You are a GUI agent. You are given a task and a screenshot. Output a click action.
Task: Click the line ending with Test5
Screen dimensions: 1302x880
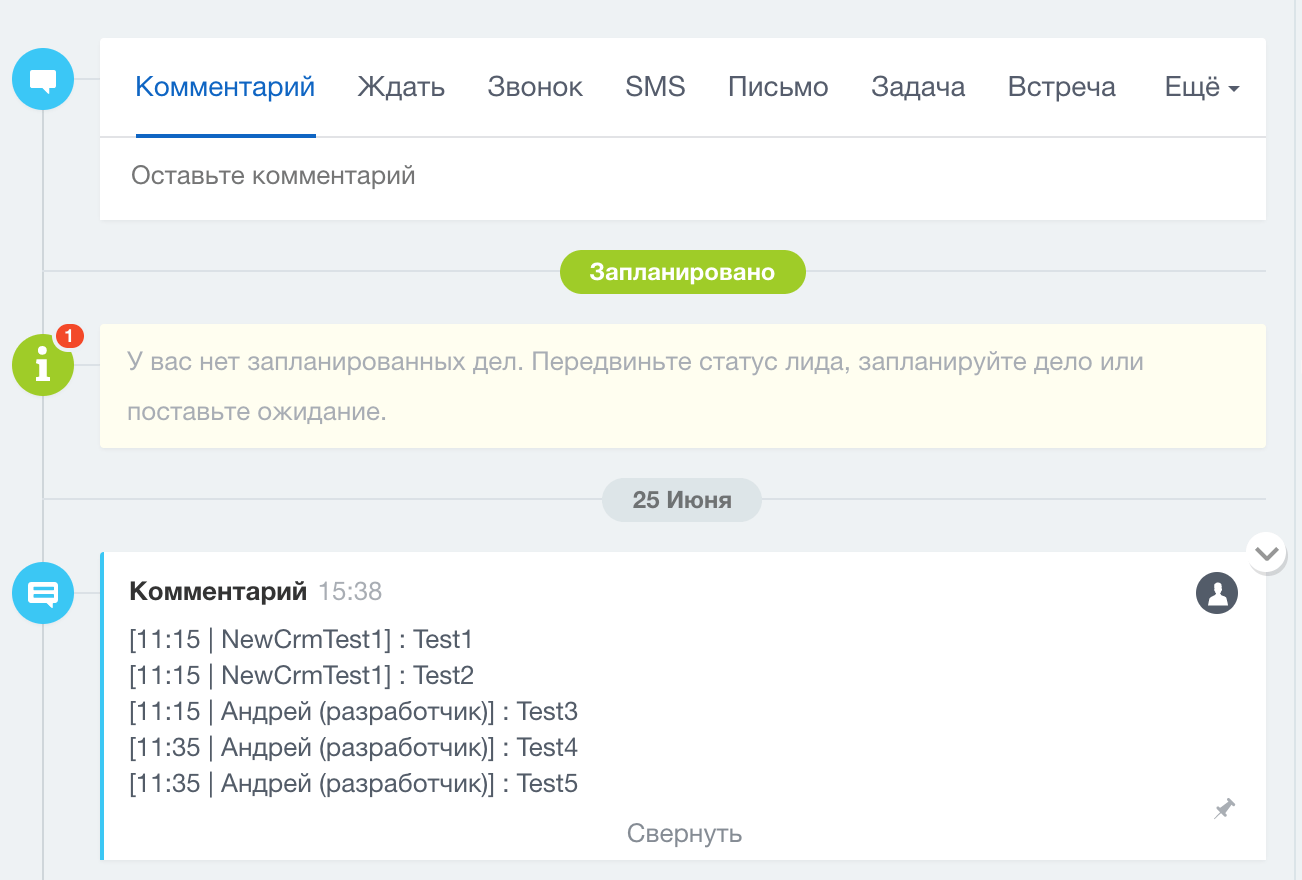point(354,783)
